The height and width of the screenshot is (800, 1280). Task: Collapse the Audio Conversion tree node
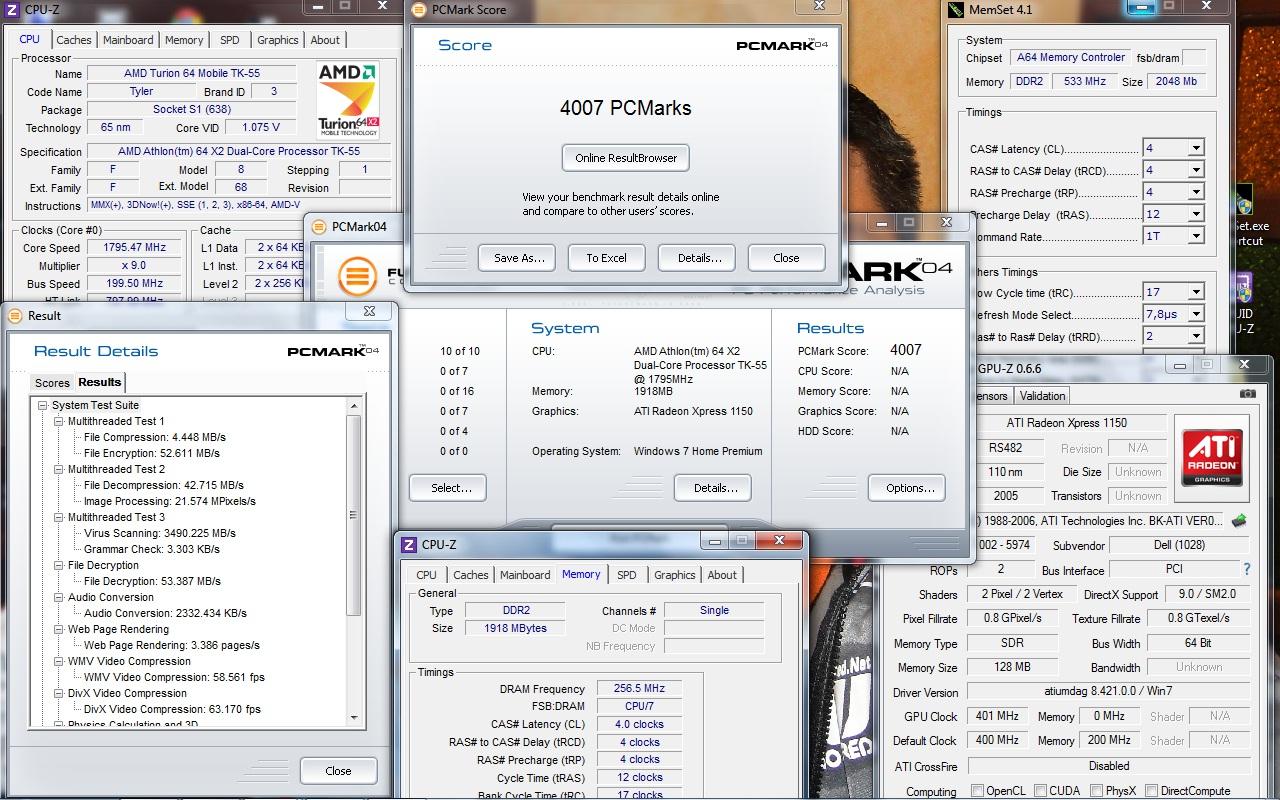pos(59,597)
